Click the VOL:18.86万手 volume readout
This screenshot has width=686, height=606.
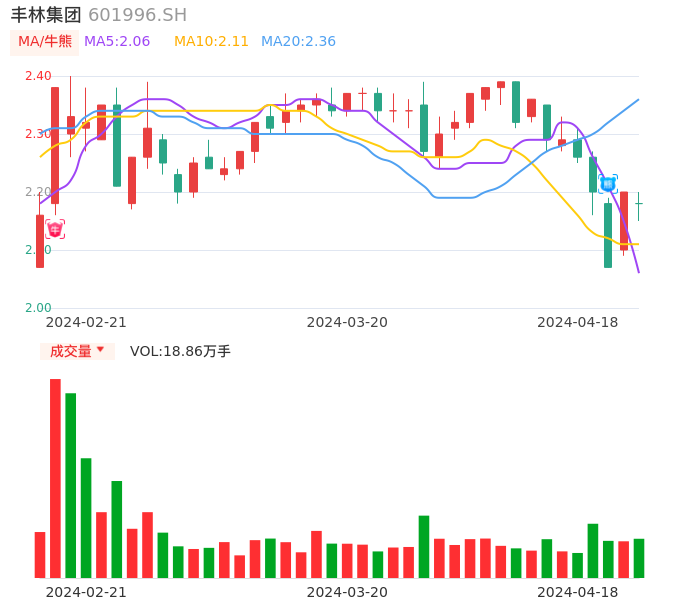point(180,351)
